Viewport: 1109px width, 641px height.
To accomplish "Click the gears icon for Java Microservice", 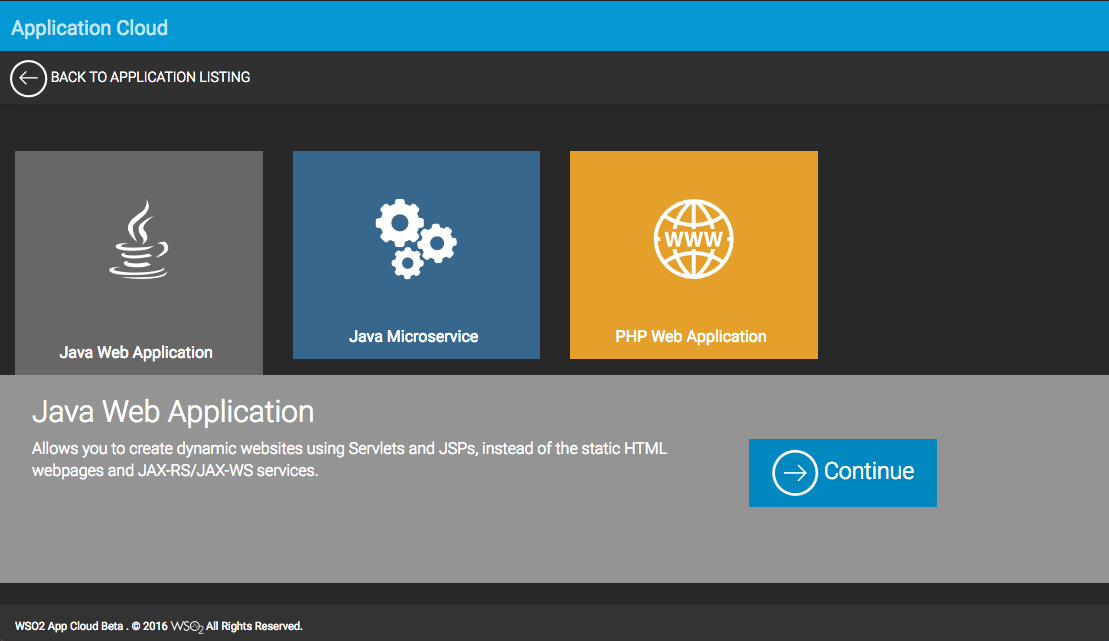I will tap(416, 238).
